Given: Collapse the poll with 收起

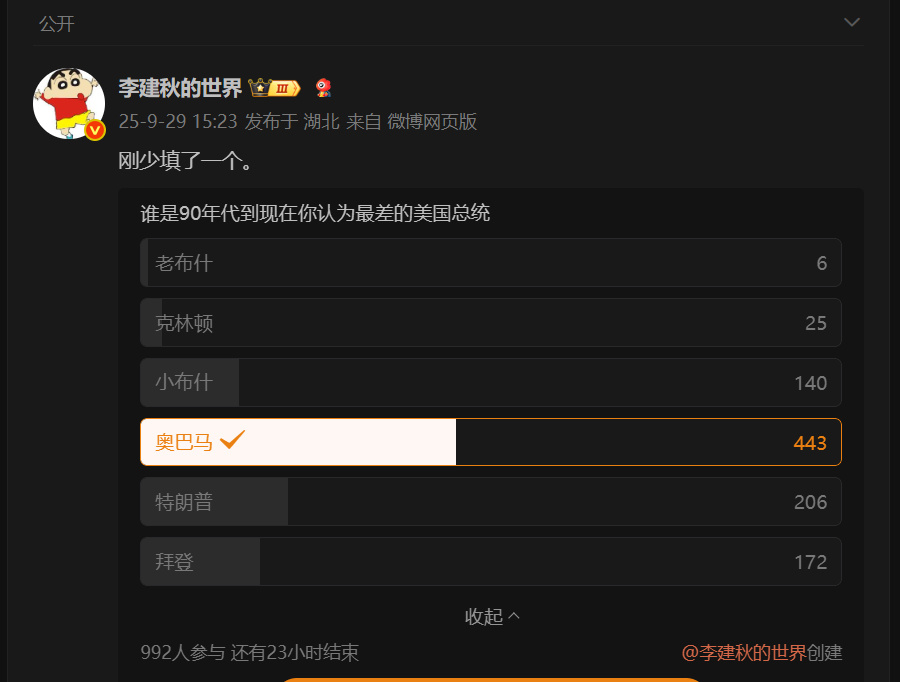Looking at the screenshot, I should click(492, 616).
